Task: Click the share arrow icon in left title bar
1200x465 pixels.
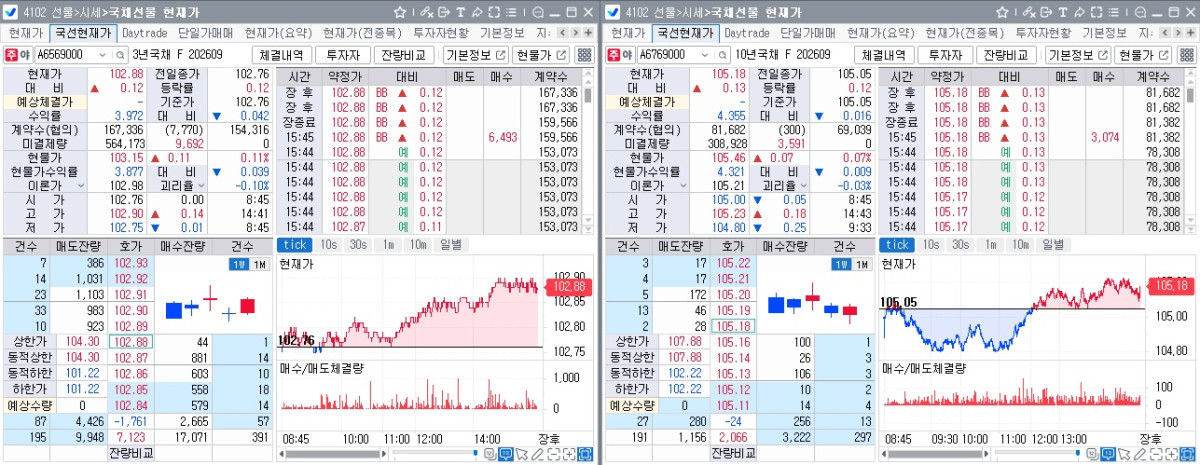Action: (x=477, y=12)
